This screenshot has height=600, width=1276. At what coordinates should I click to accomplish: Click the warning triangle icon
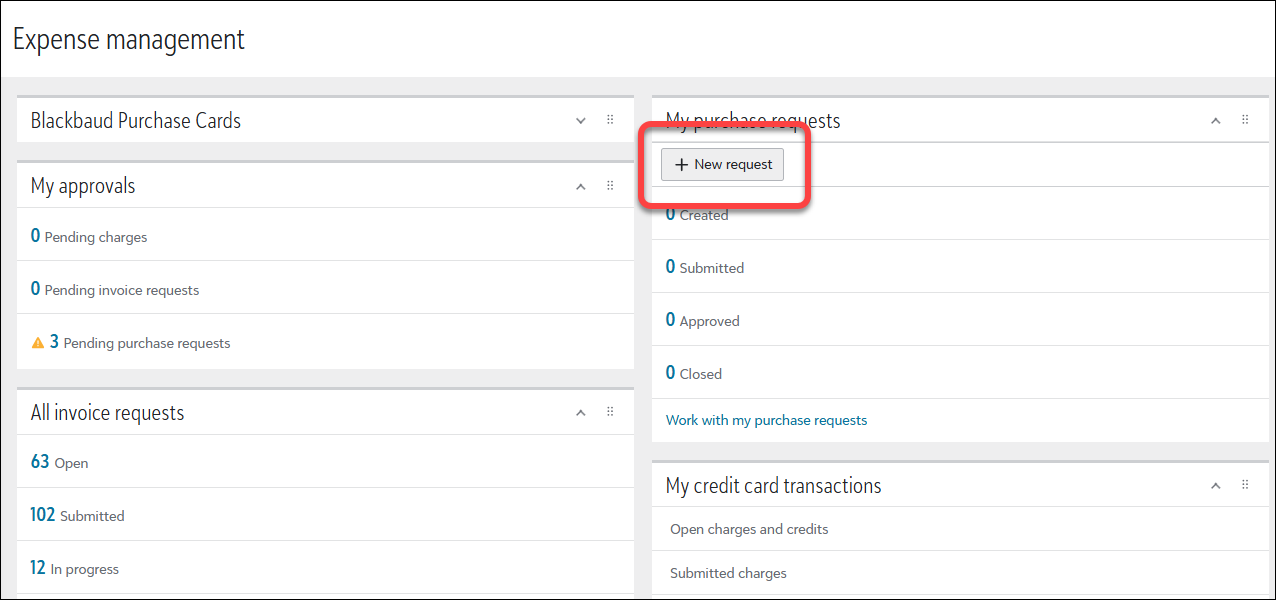pos(38,343)
